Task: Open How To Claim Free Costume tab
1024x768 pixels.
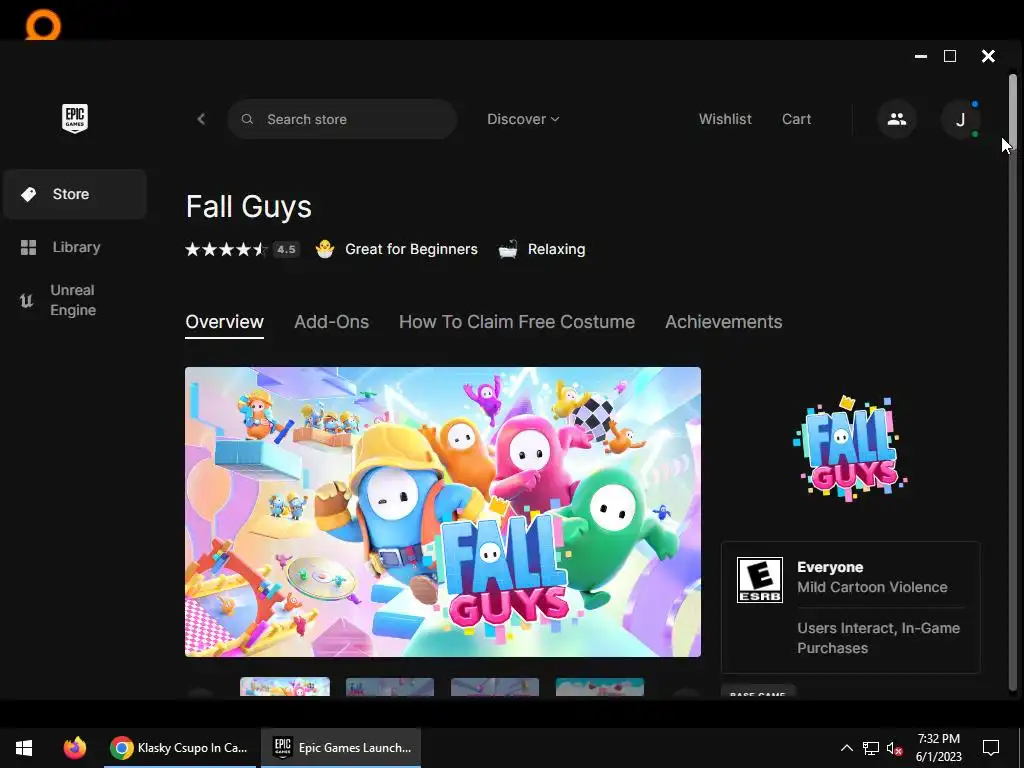Action: pos(517,322)
